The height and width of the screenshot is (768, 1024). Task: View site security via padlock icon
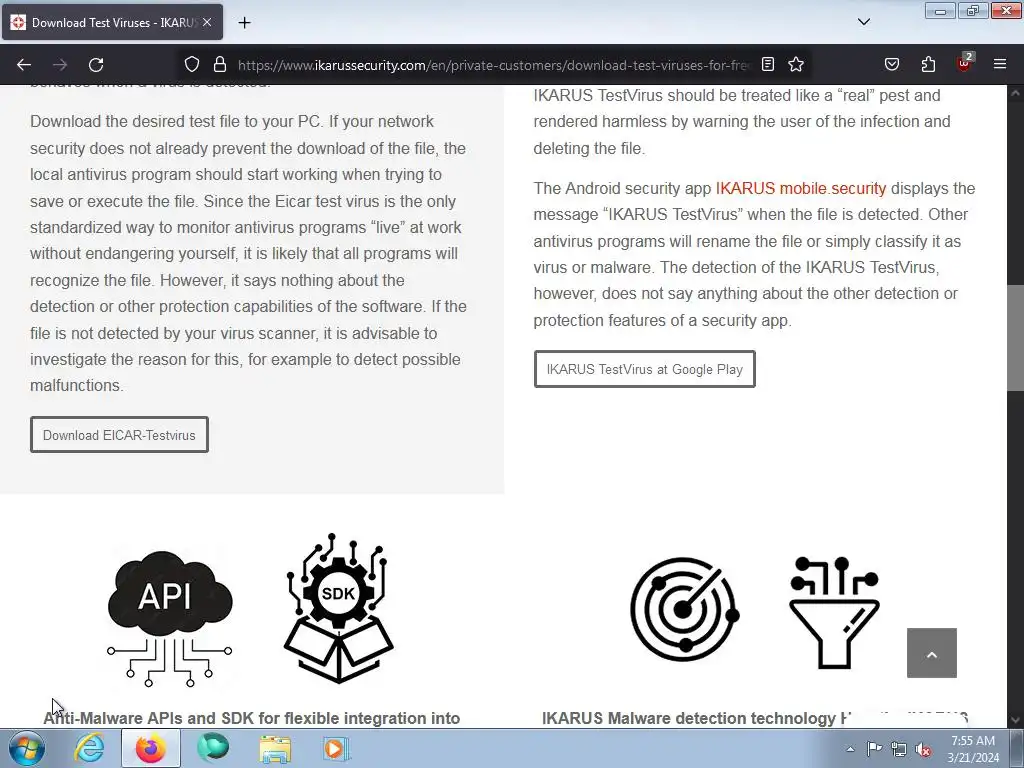coord(220,64)
